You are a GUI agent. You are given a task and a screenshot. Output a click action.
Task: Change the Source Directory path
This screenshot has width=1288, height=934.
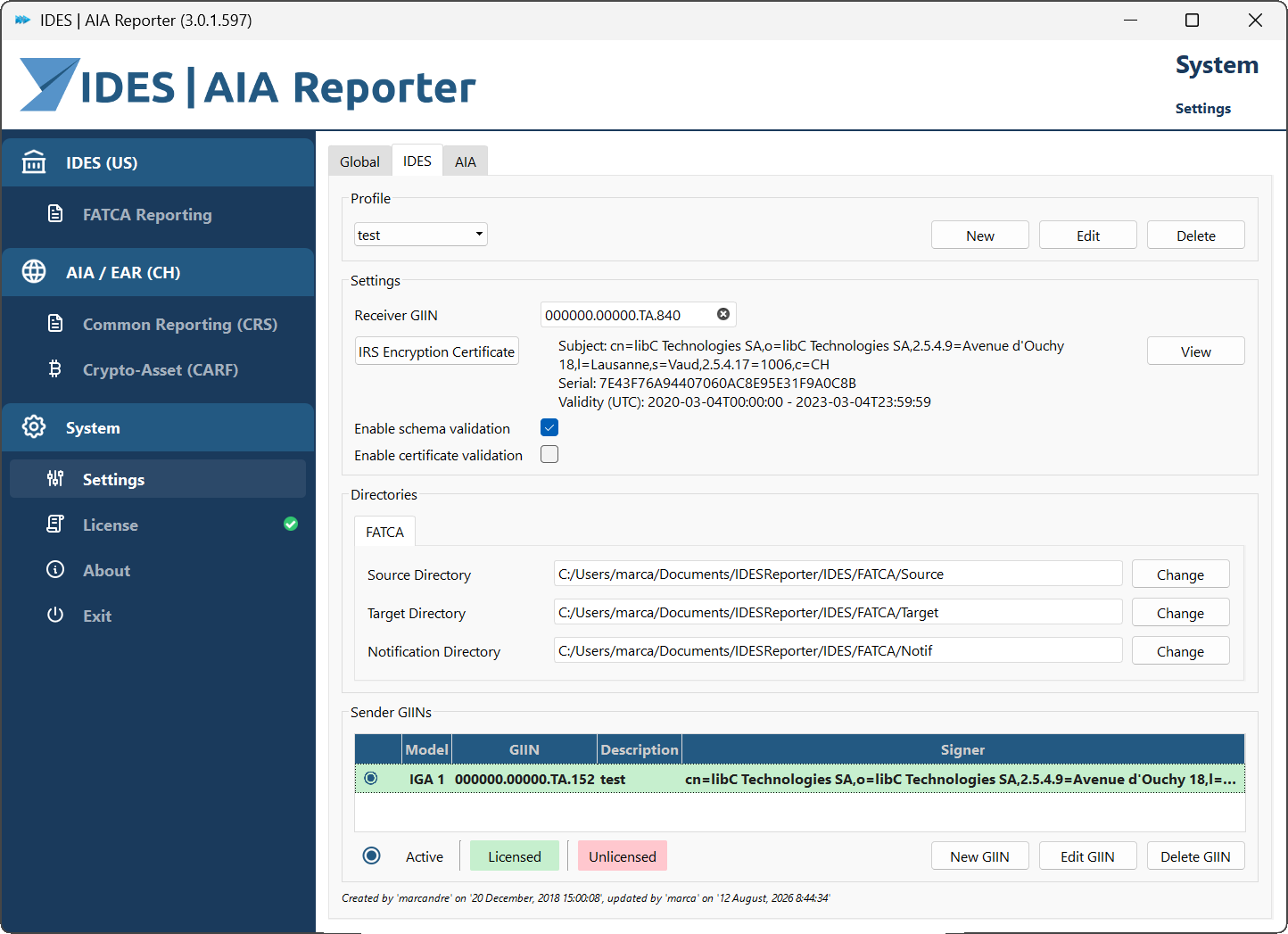coord(1181,574)
